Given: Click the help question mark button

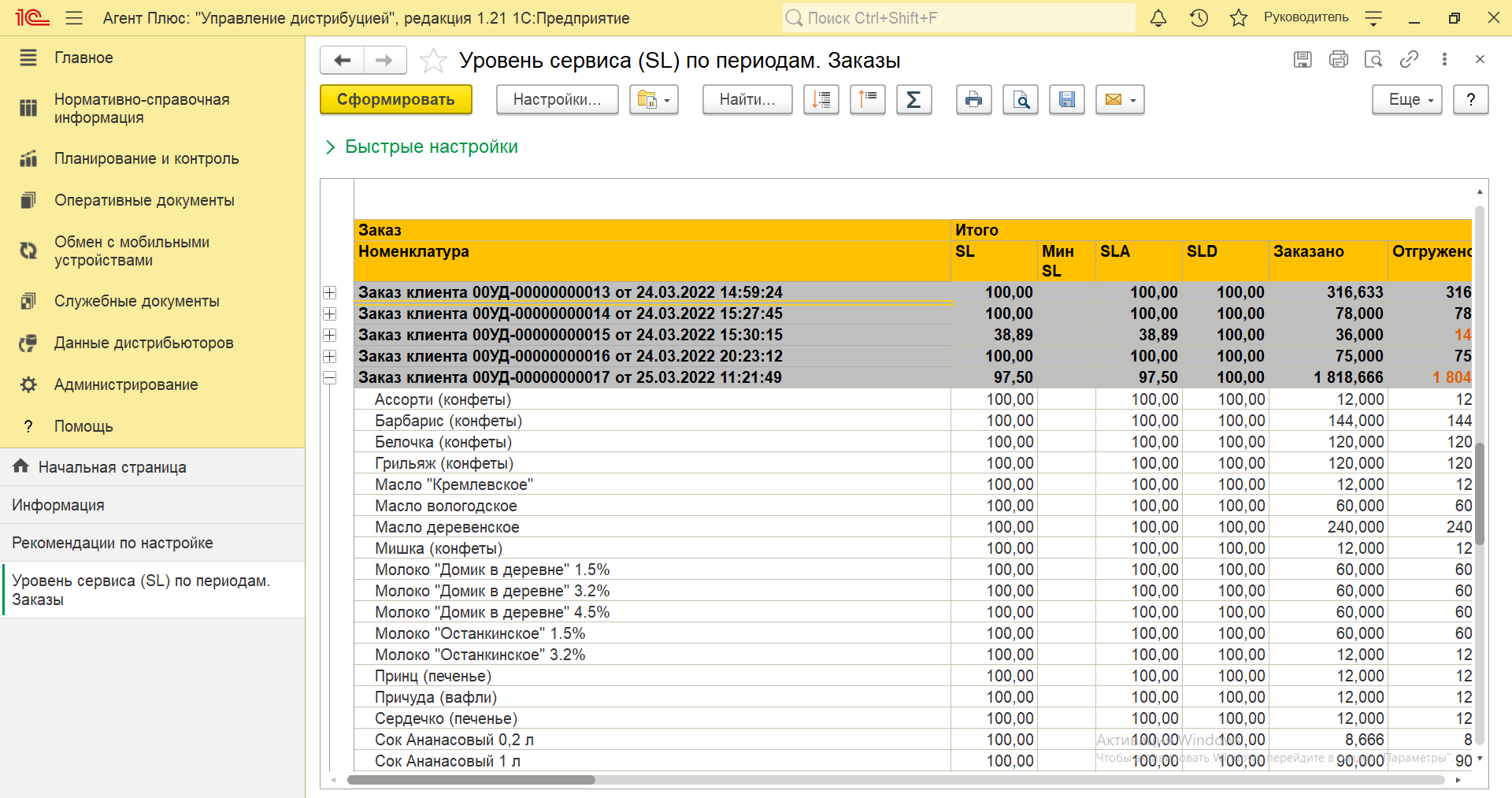Looking at the screenshot, I should tap(1470, 99).
